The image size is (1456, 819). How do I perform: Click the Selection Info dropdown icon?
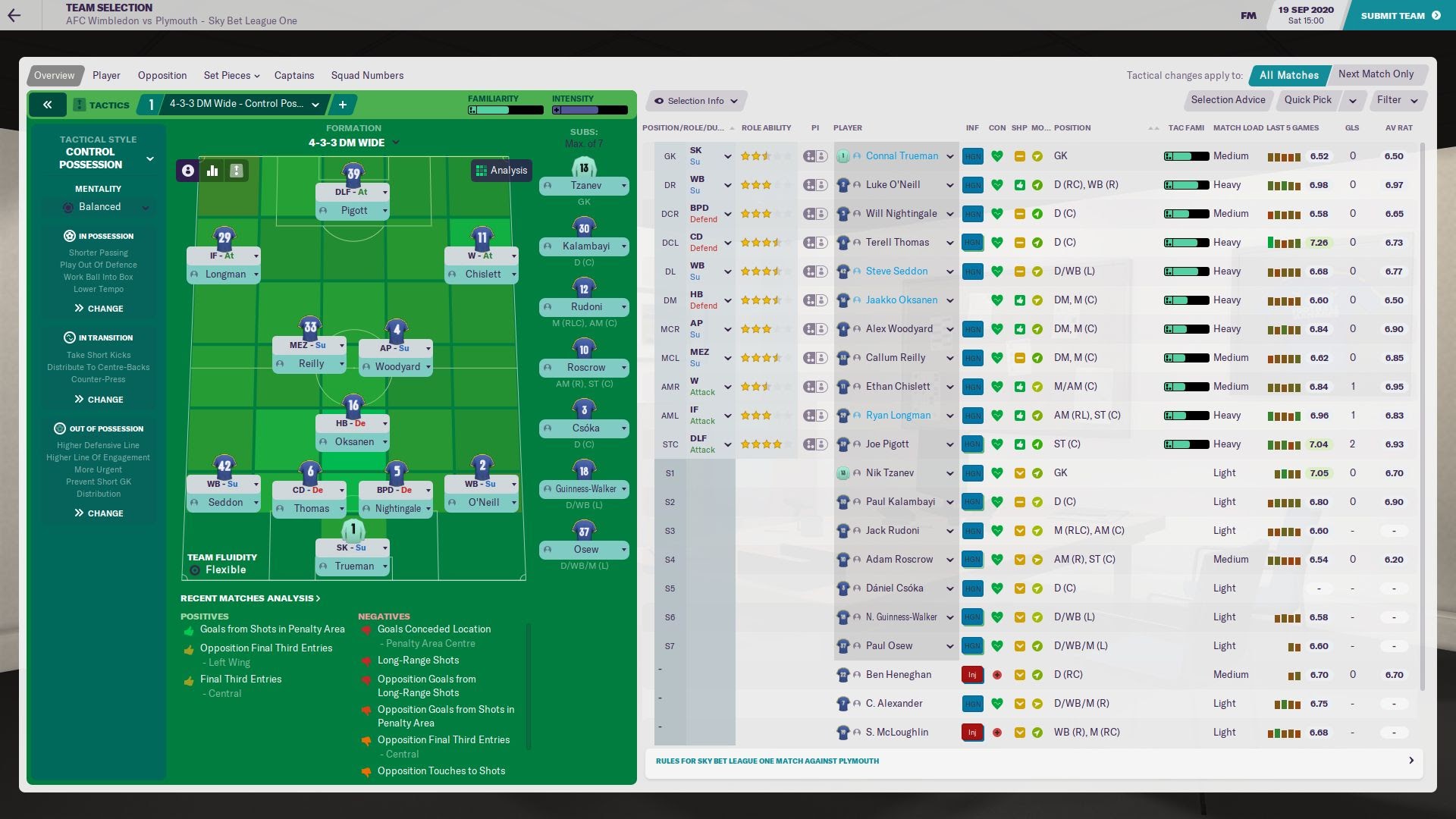(733, 100)
